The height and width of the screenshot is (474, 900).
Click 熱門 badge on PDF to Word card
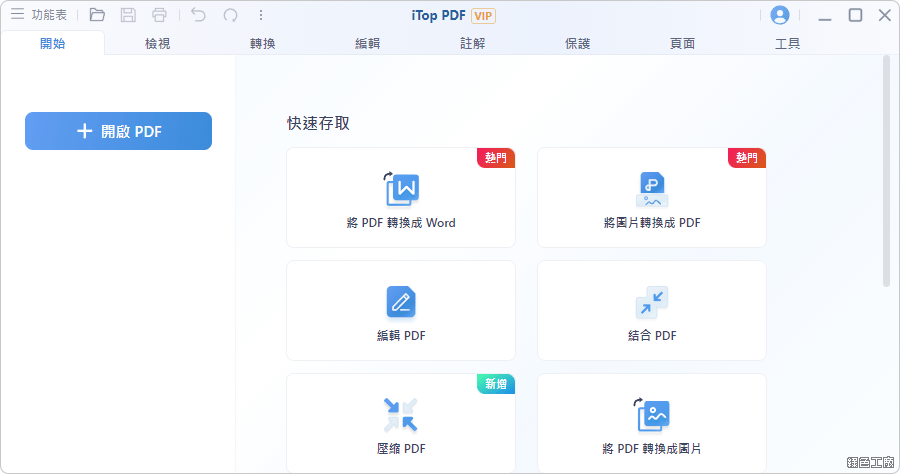496,158
